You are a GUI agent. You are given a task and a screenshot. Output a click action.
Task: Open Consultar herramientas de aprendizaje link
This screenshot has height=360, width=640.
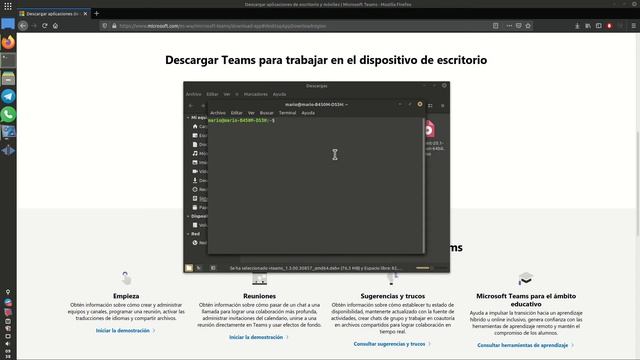(x=522, y=345)
